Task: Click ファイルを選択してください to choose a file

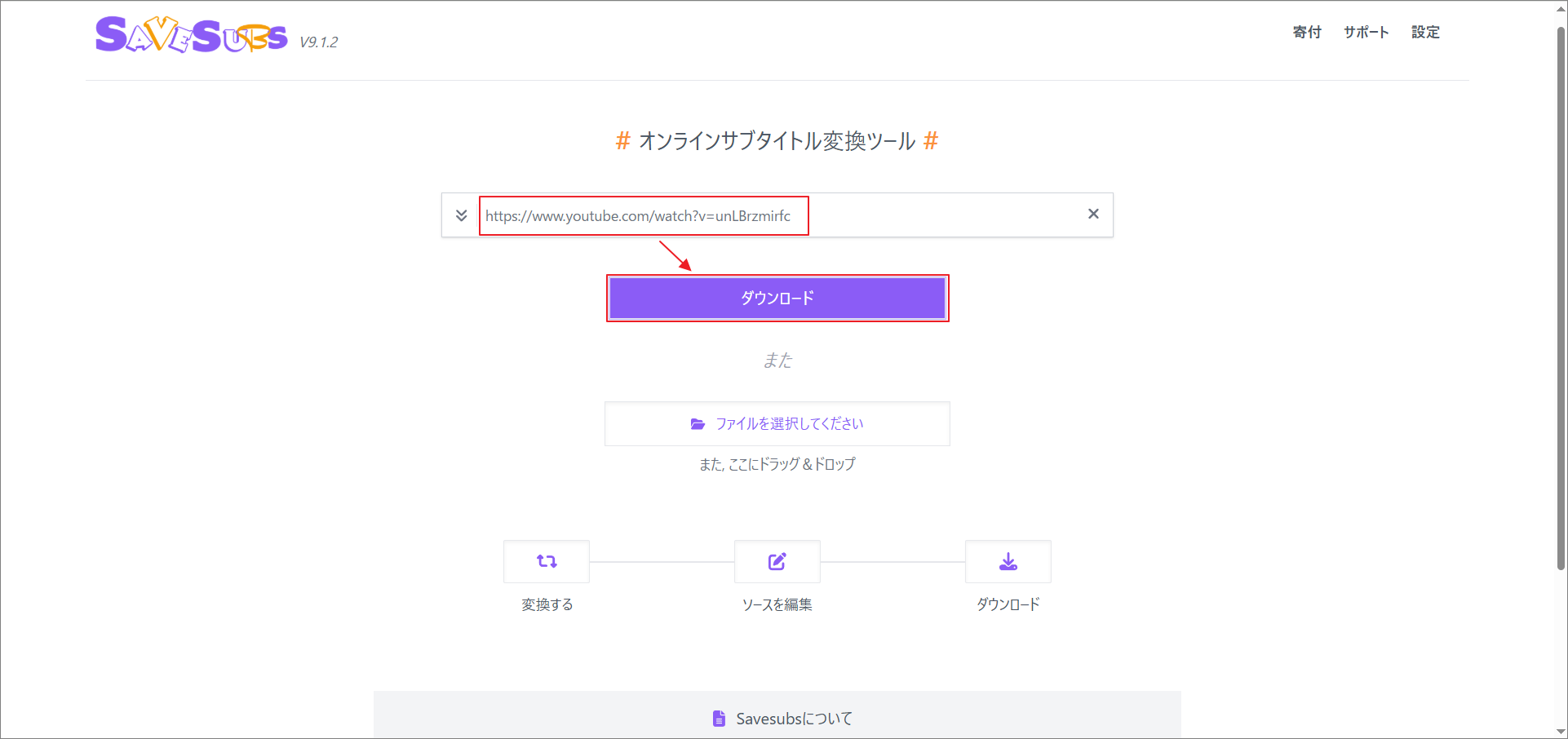Action: click(777, 423)
